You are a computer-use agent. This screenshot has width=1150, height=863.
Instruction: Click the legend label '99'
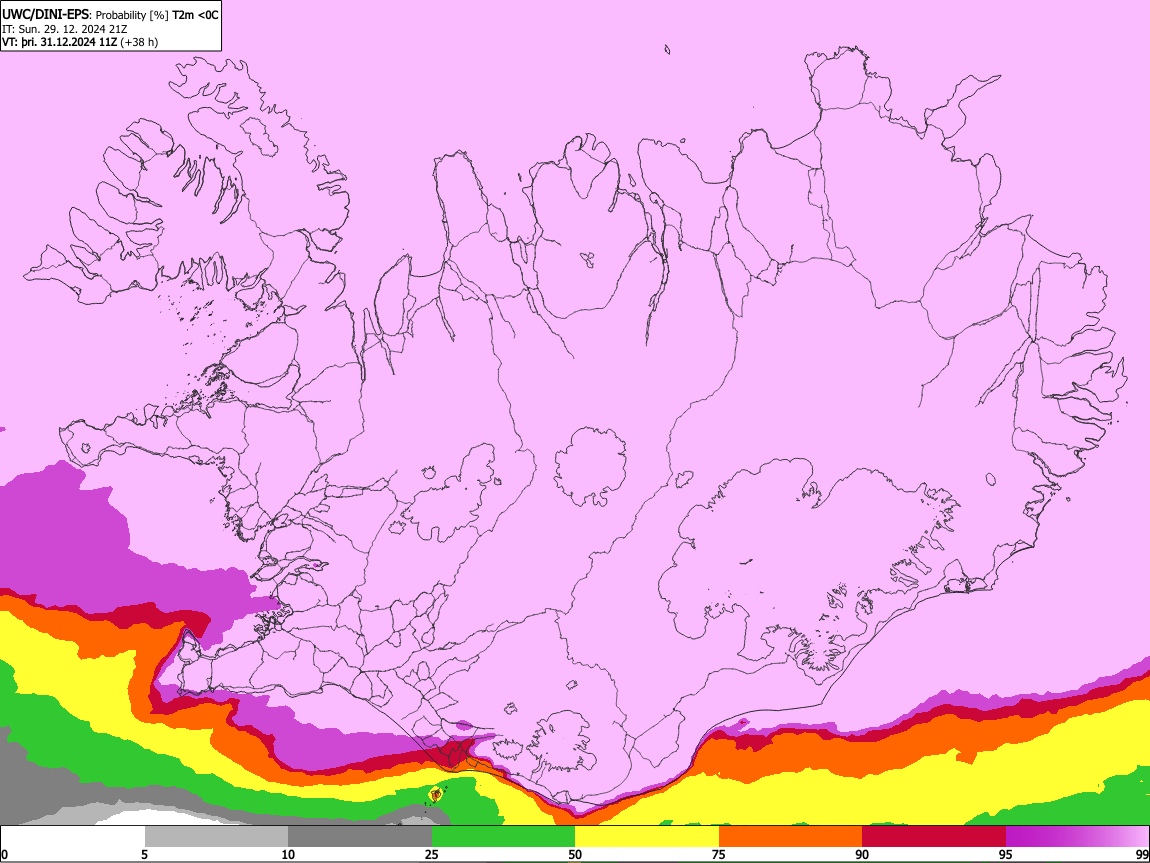(x=1141, y=855)
